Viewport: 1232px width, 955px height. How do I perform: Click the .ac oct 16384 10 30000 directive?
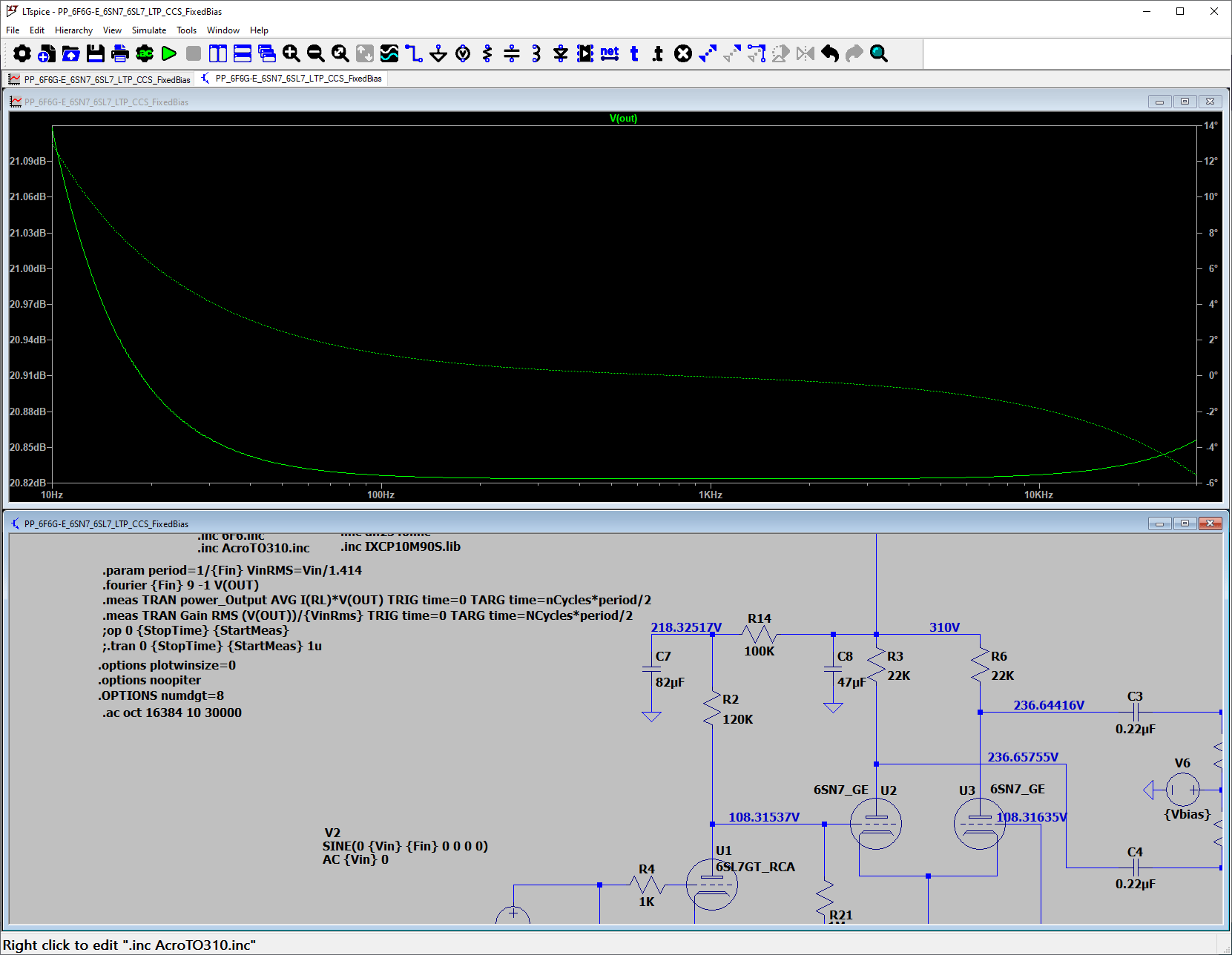(172, 713)
